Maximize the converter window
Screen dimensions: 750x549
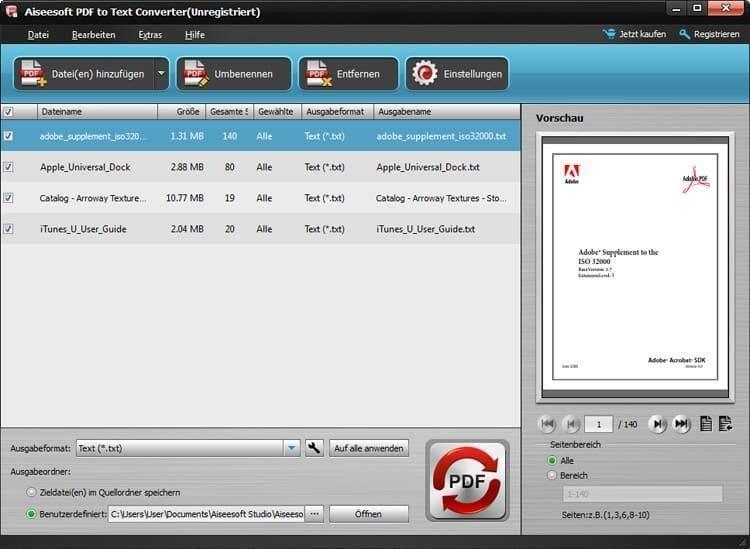(x=697, y=9)
